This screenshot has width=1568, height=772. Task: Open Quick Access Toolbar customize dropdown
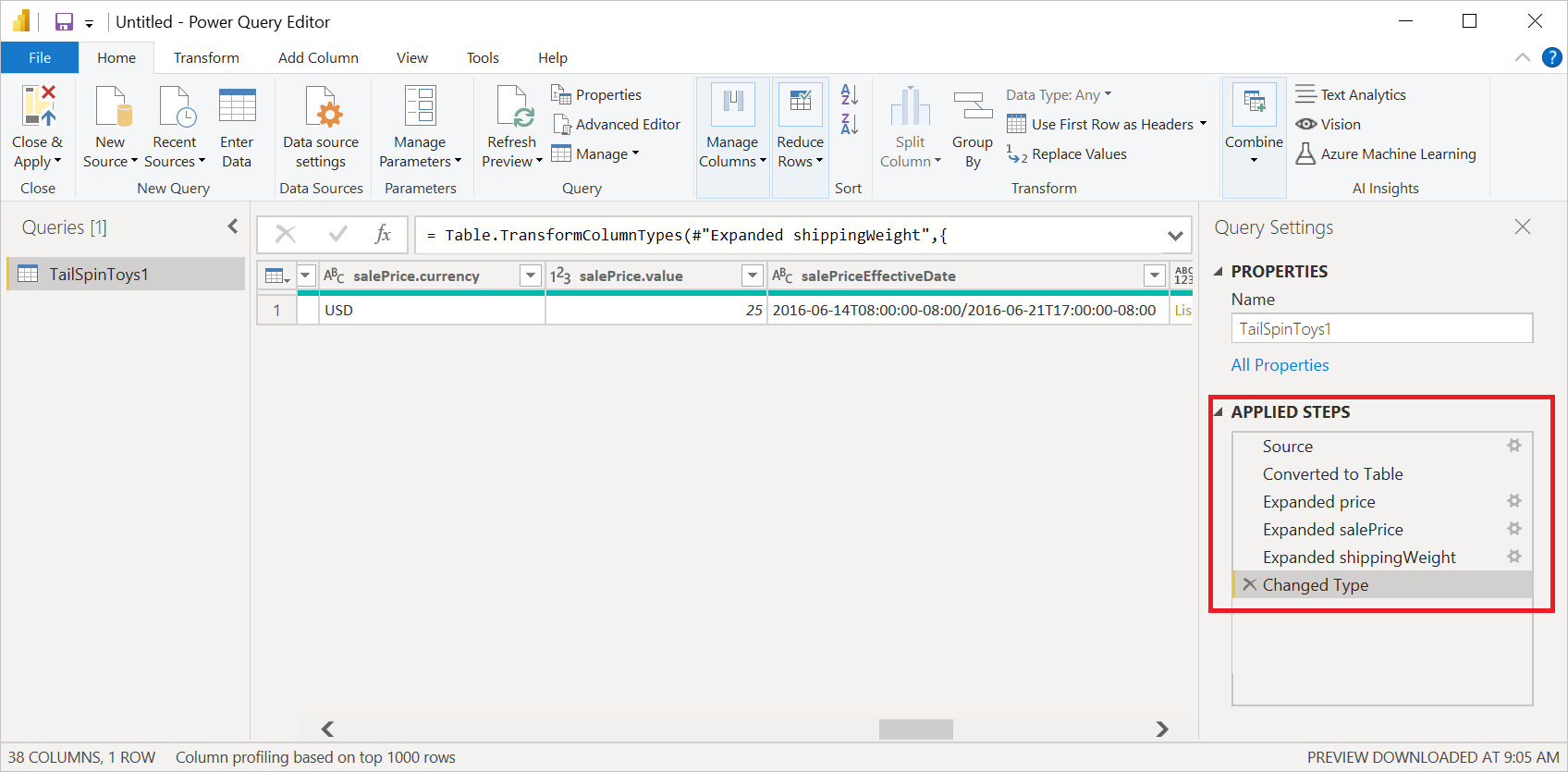(x=90, y=23)
